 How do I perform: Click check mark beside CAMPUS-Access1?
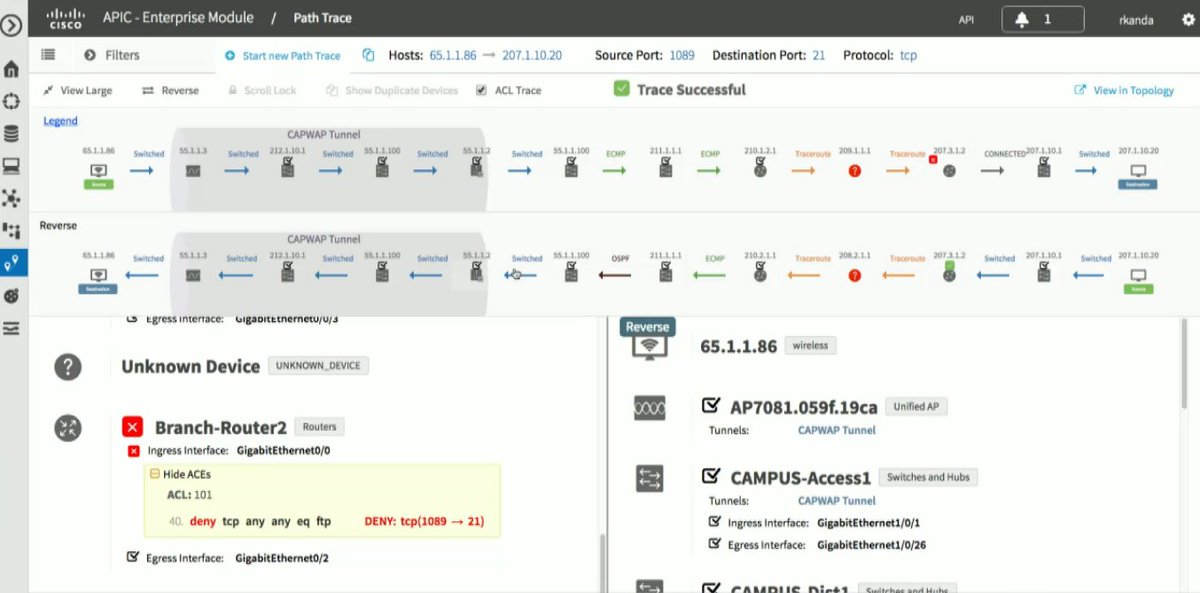712,476
